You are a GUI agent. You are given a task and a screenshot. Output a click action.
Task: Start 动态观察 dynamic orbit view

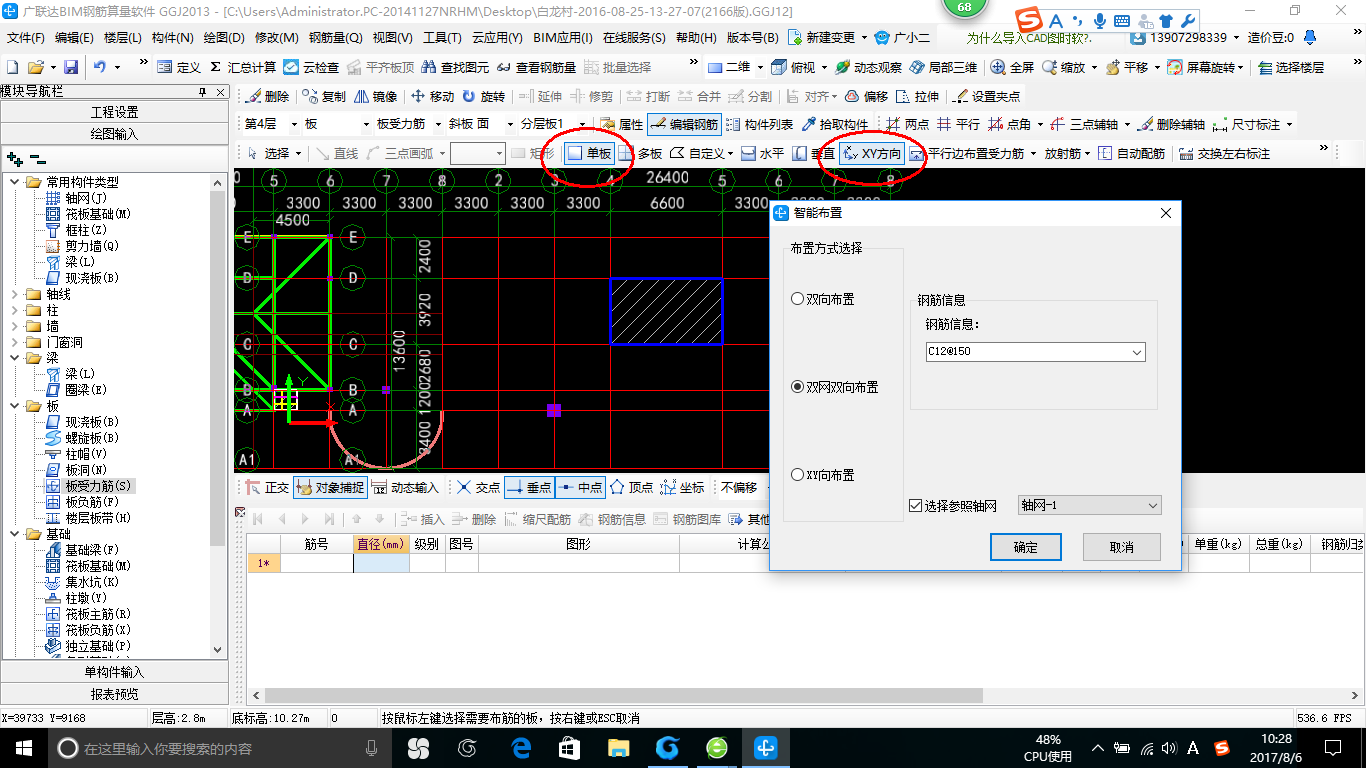(868, 67)
